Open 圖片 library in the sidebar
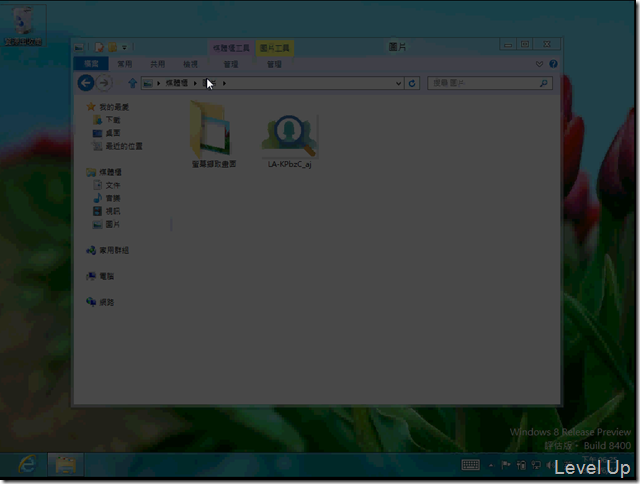 pos(113,224)
